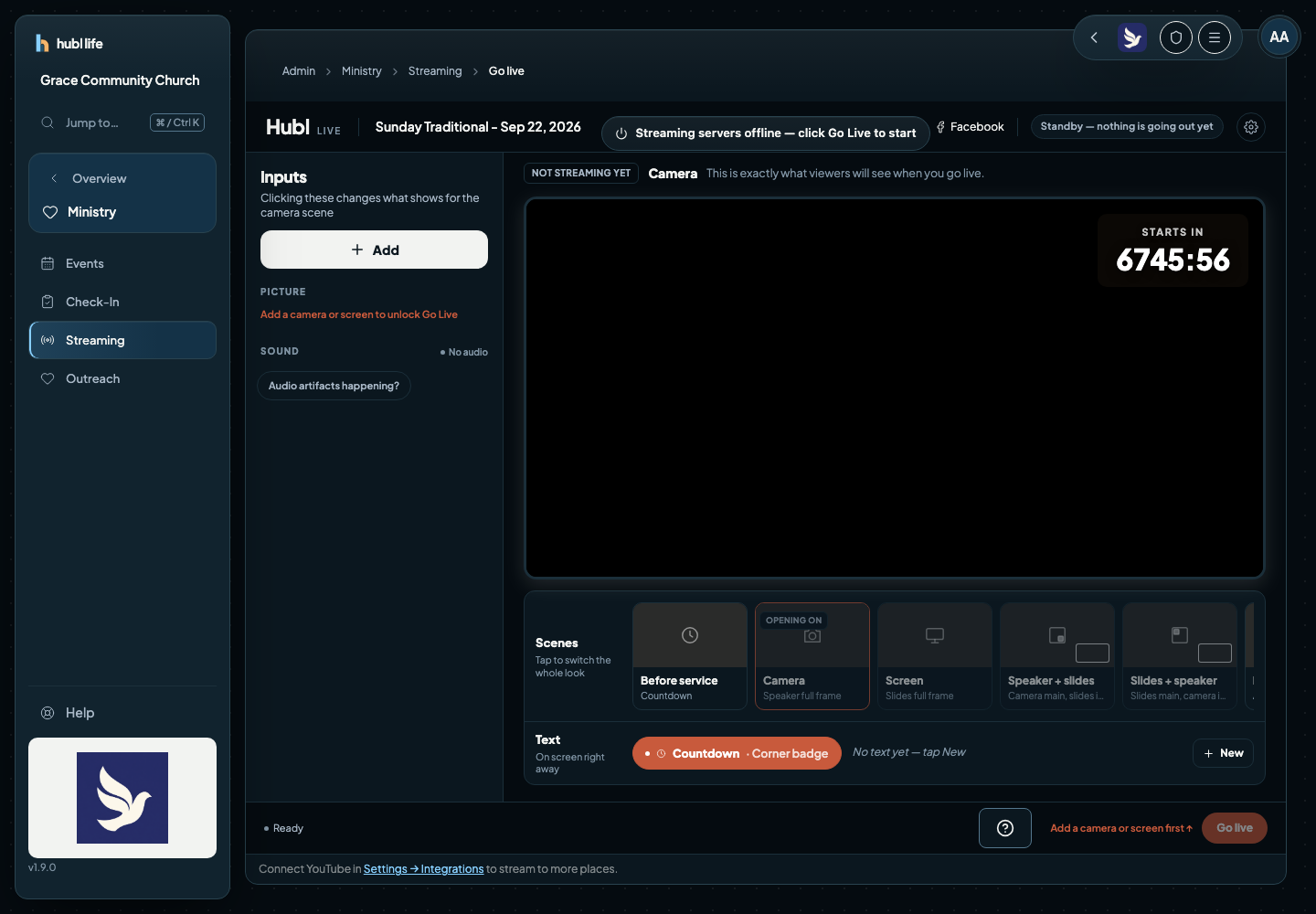Click the No audio indicator
Image resolution: width=1316 pixels, height=914 pixels.
[464, 352]
